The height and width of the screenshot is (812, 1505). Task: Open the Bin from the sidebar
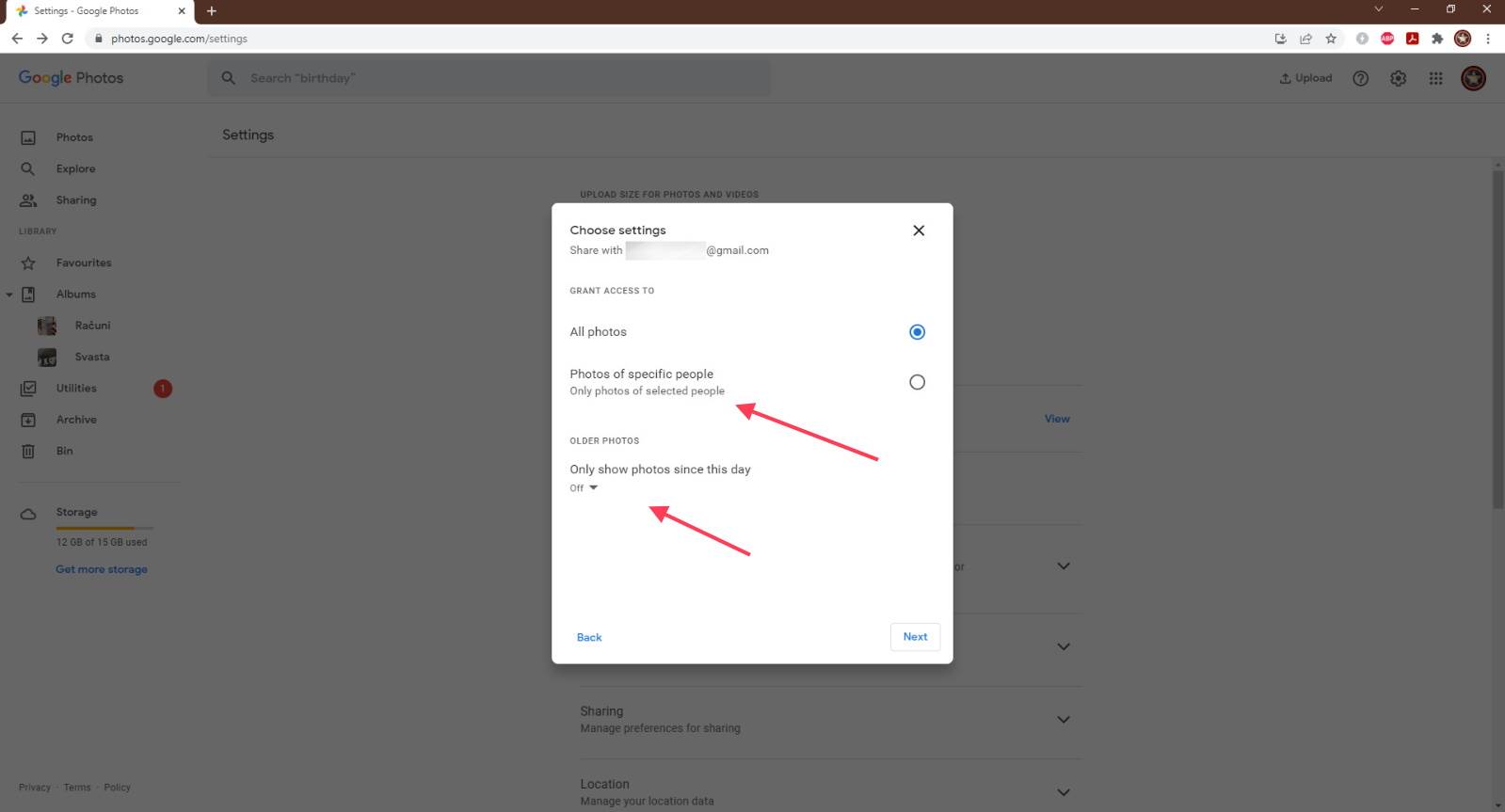64,451
